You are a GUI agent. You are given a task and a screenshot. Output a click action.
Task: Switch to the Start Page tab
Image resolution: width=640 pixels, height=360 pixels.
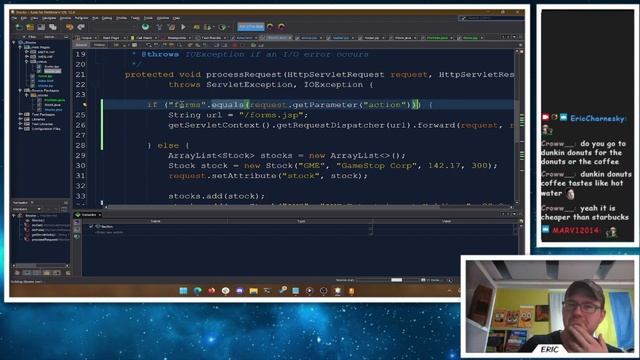pos(111,38)
